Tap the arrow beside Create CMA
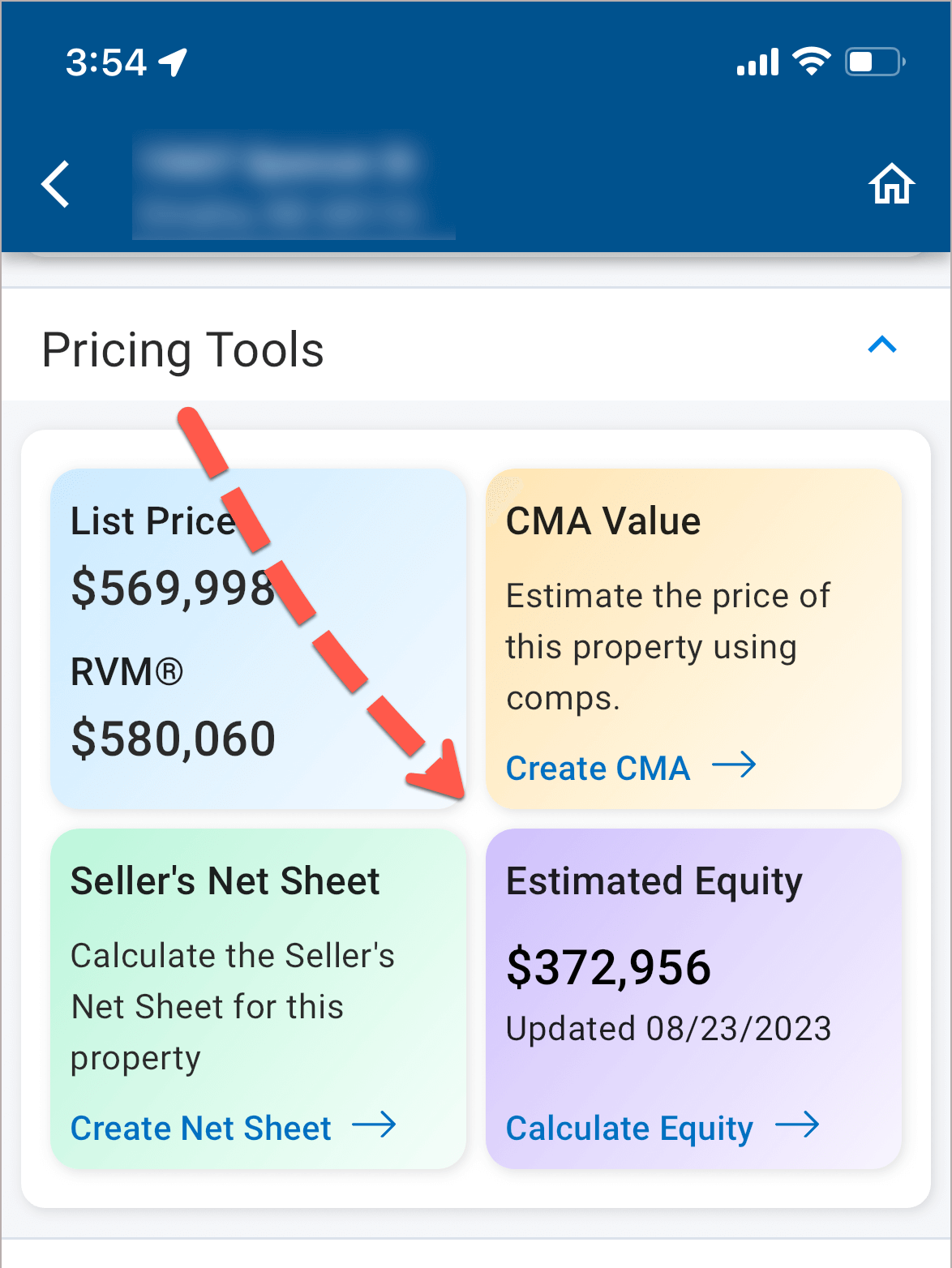Screen dimensions: 952x1268 coord(734,765)
